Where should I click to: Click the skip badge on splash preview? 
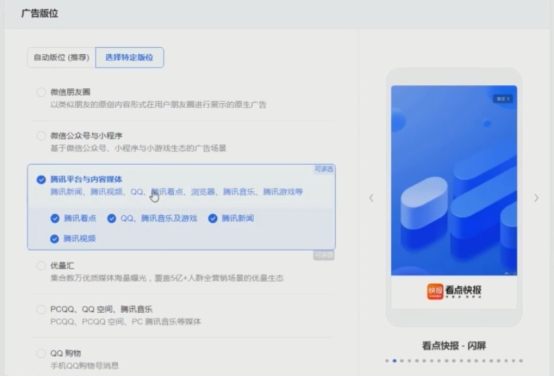[x=503, y=99]
